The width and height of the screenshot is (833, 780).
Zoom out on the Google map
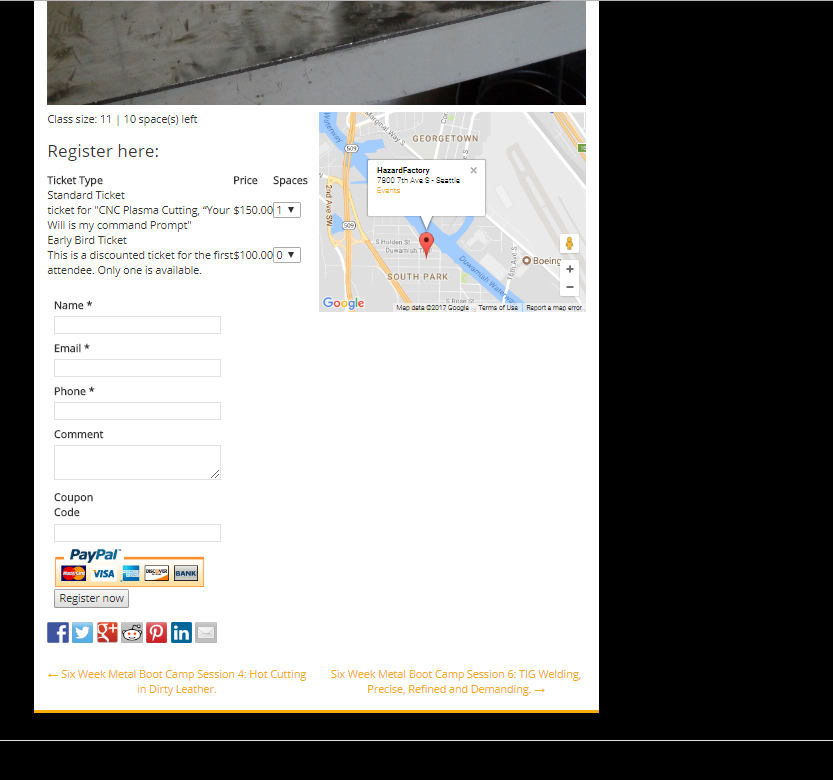[x=570, y=287]
